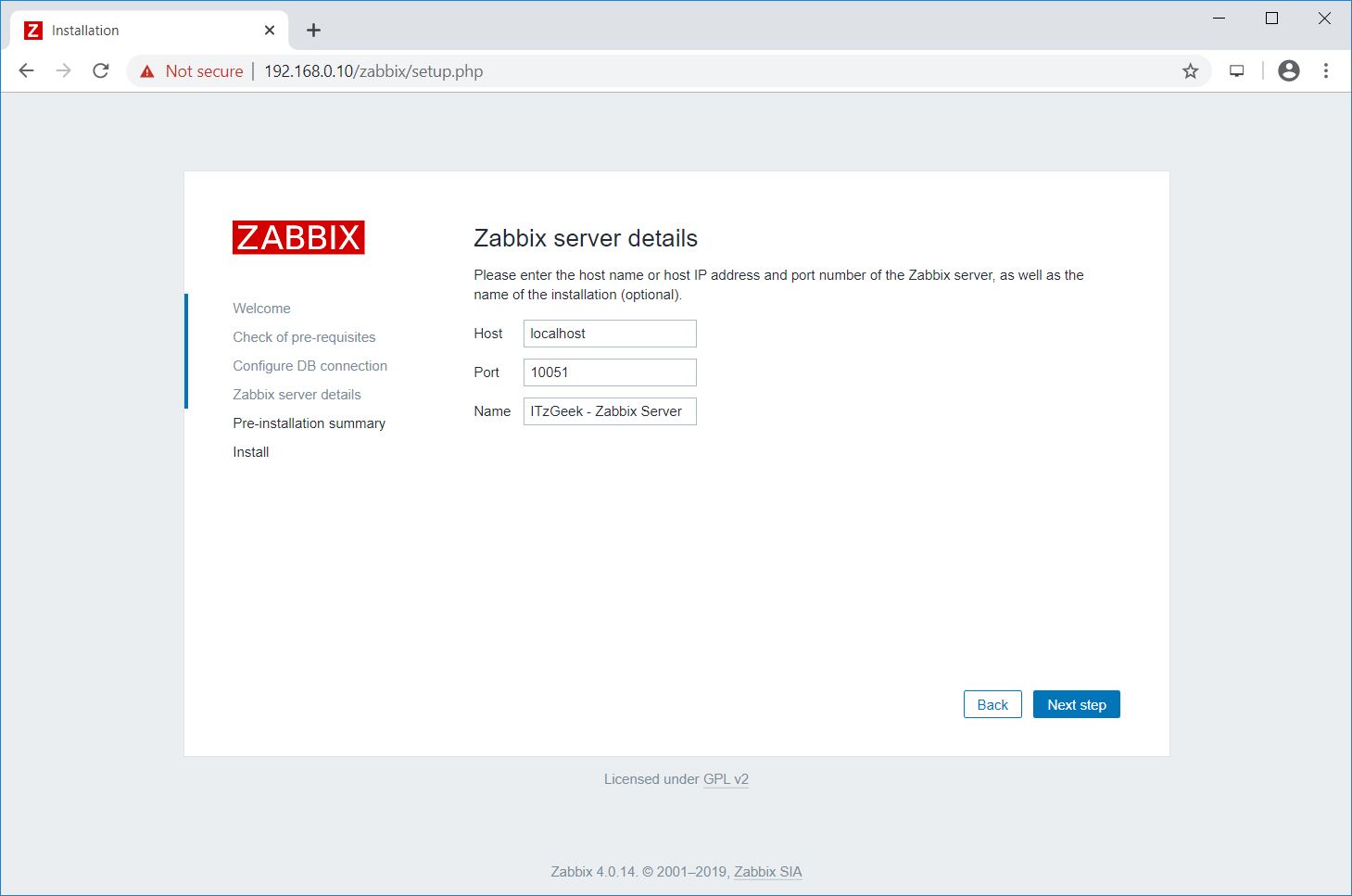Click the Back button
Image resolution: width=1352 pixels, height=896 pixels.
pos(992,704)
